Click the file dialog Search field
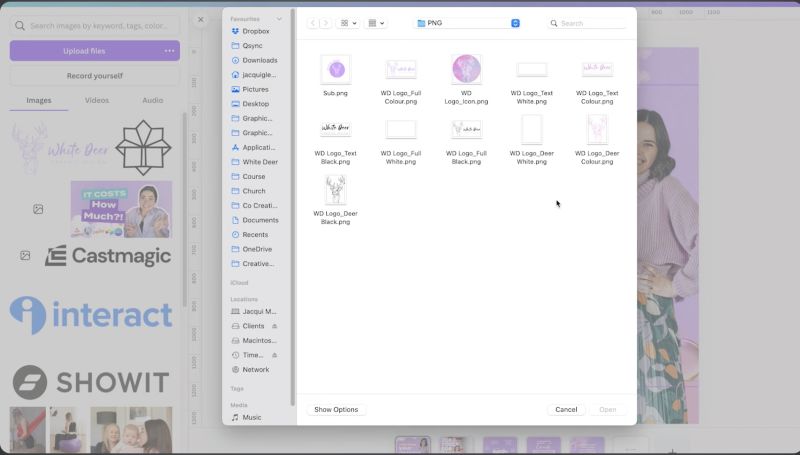 (x=587, y=23)
